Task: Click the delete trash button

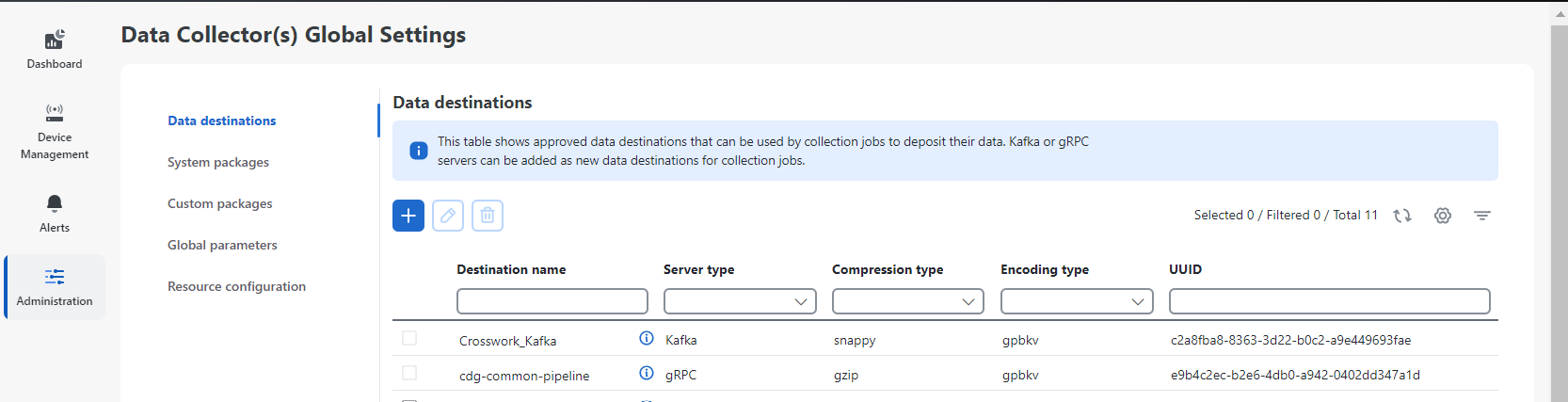Action: point(488,216)
